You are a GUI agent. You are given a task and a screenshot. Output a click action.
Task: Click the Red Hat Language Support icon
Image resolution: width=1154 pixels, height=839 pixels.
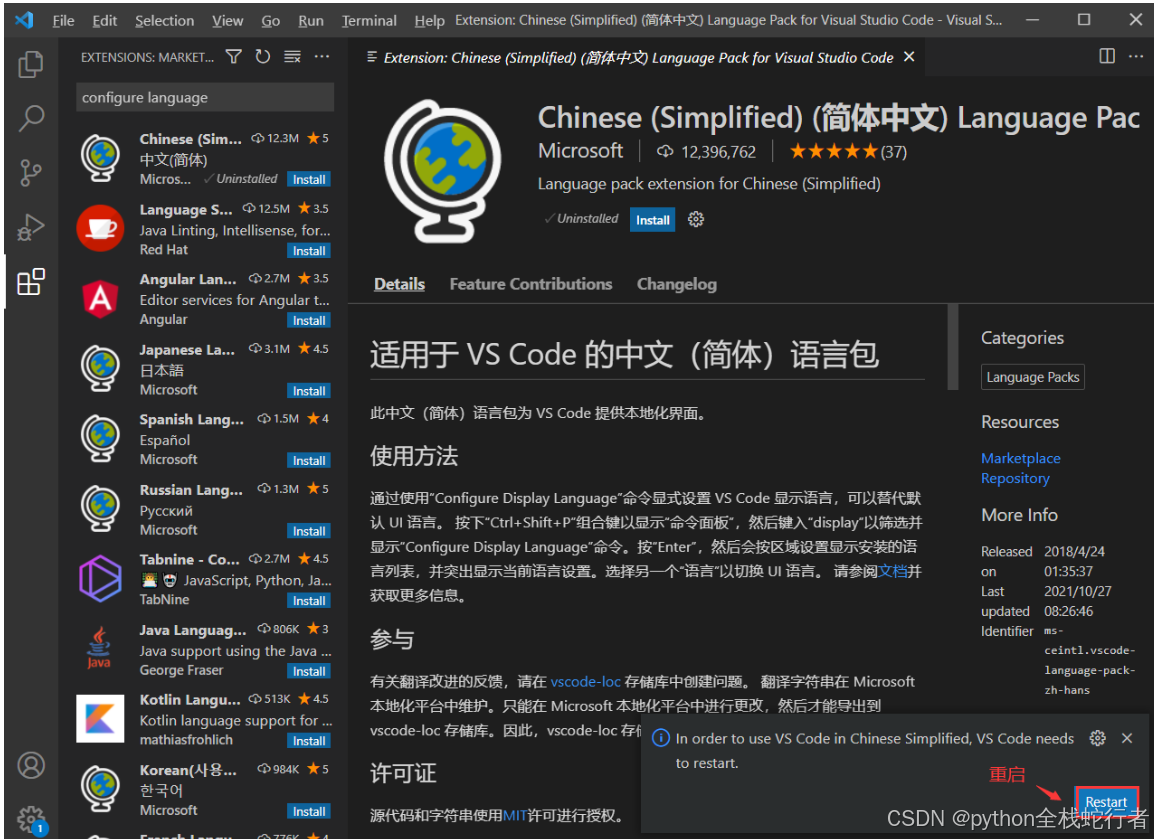[100, 228]
